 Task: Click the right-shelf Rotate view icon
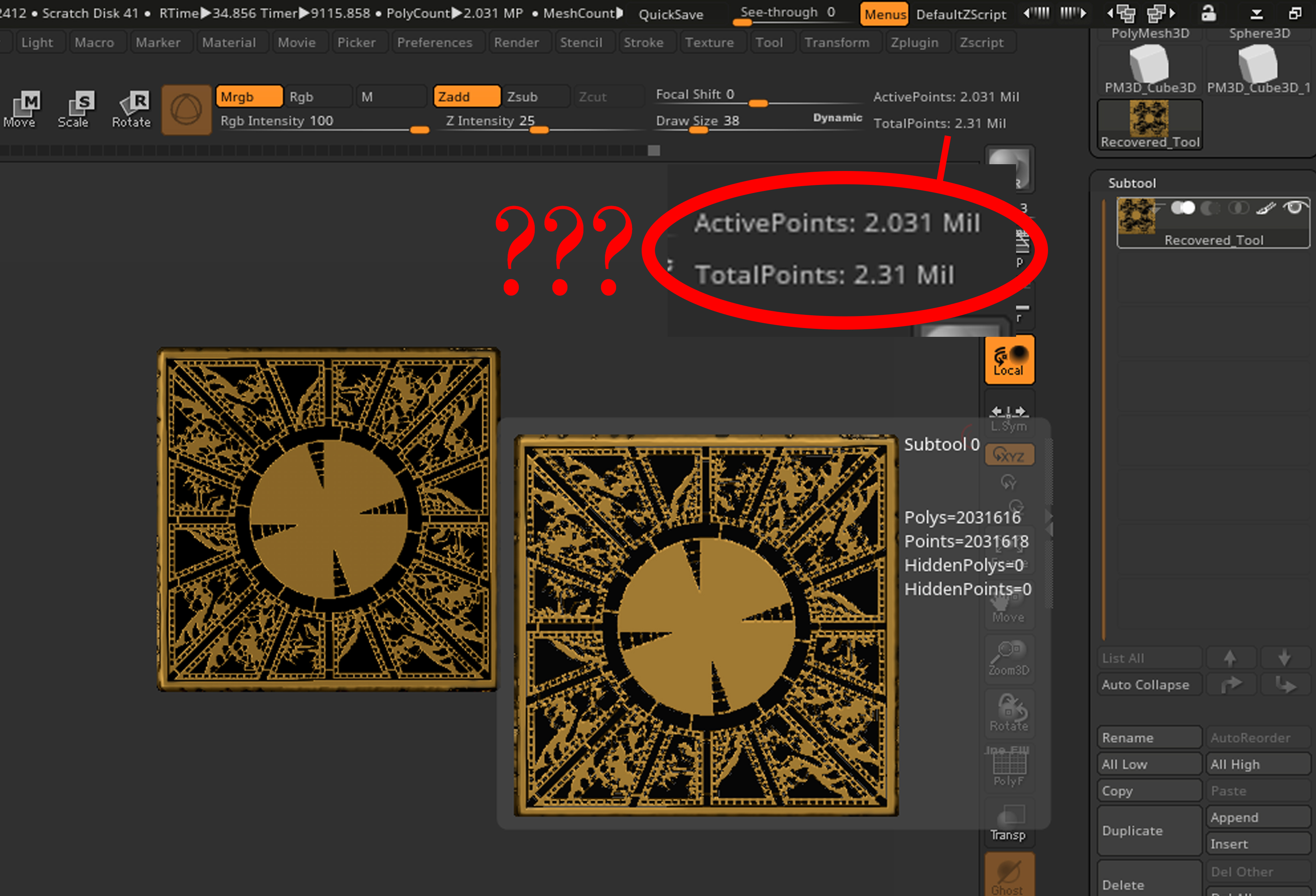click(x=1009, y=713)
